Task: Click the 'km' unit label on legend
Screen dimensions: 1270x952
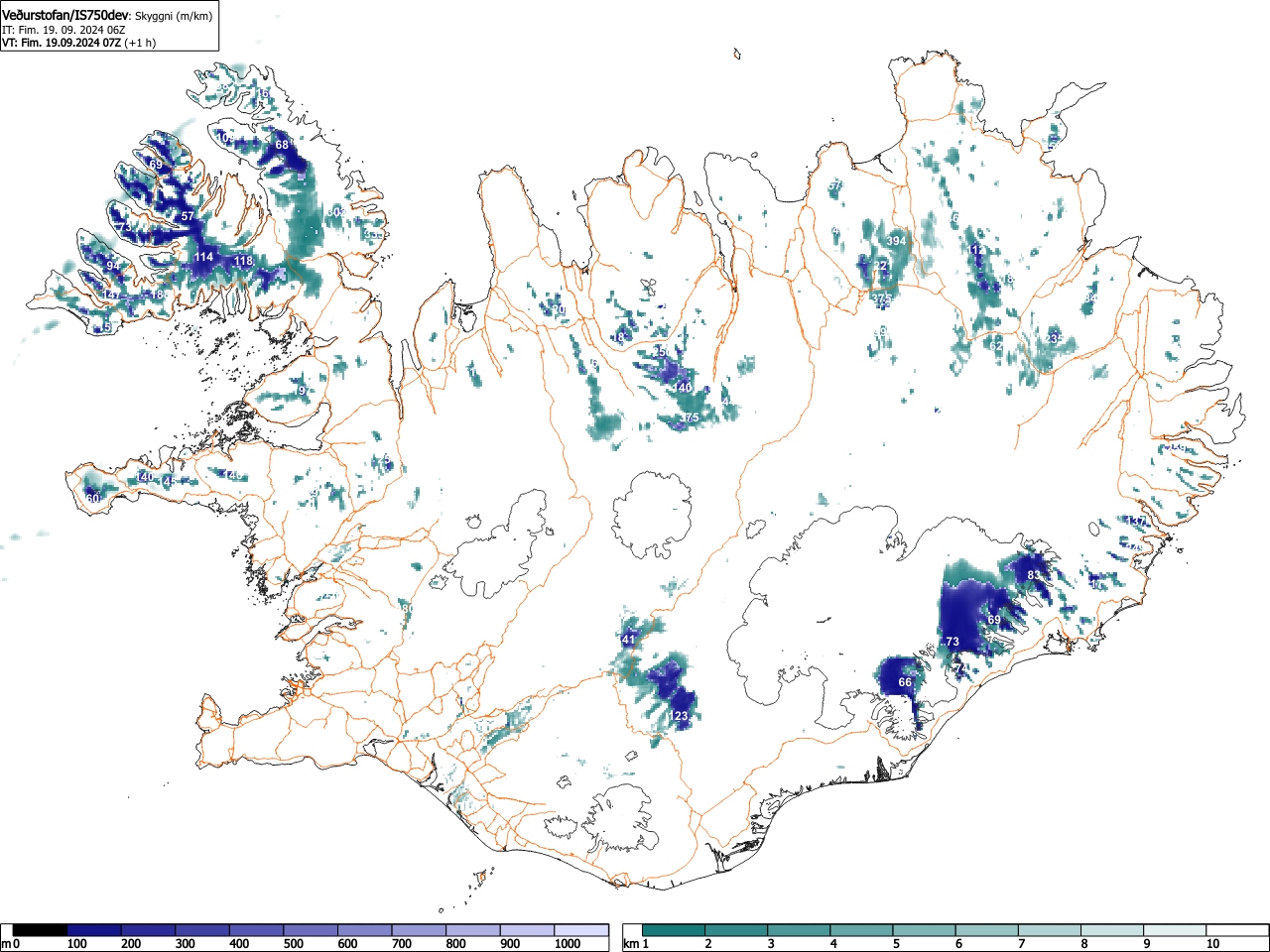Action: click(x=632, y=943)
